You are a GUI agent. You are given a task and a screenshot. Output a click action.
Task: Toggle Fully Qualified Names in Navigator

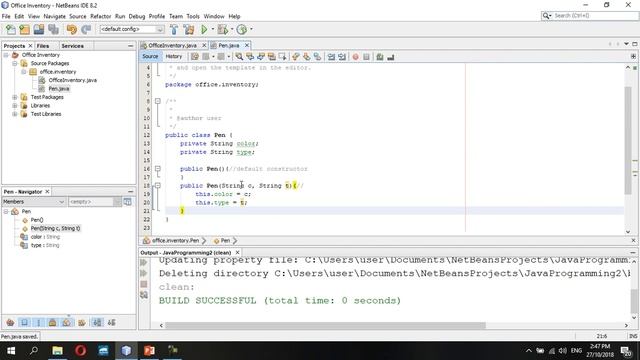[x=82, y=322]
